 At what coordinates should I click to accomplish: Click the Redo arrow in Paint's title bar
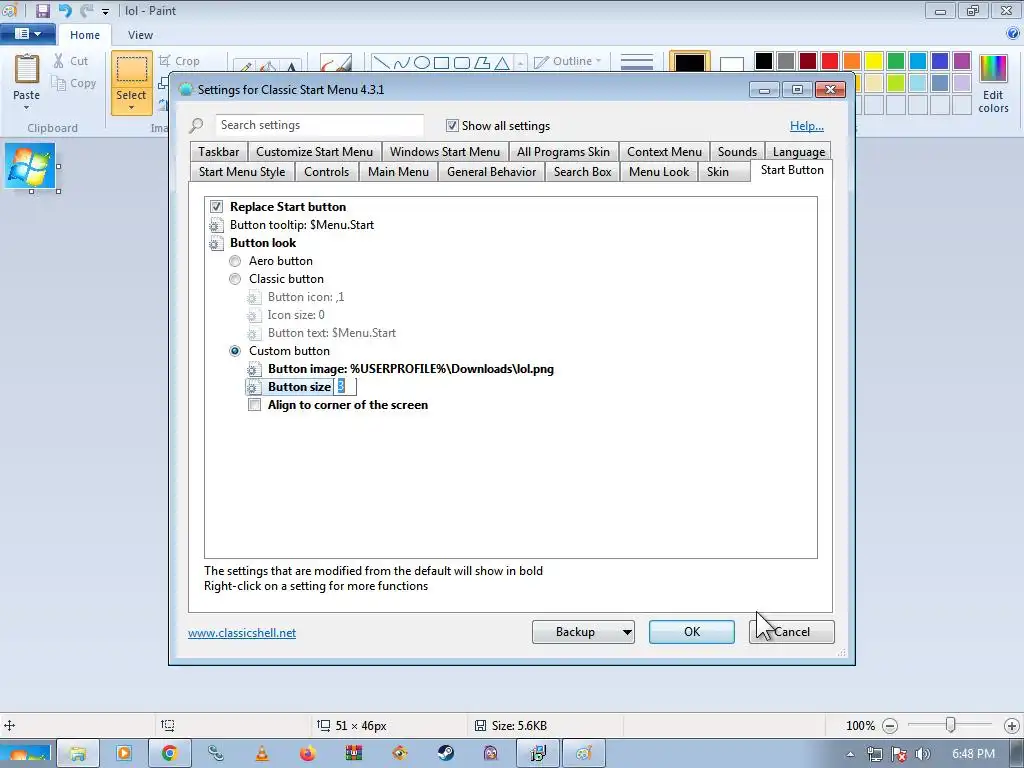86,10
